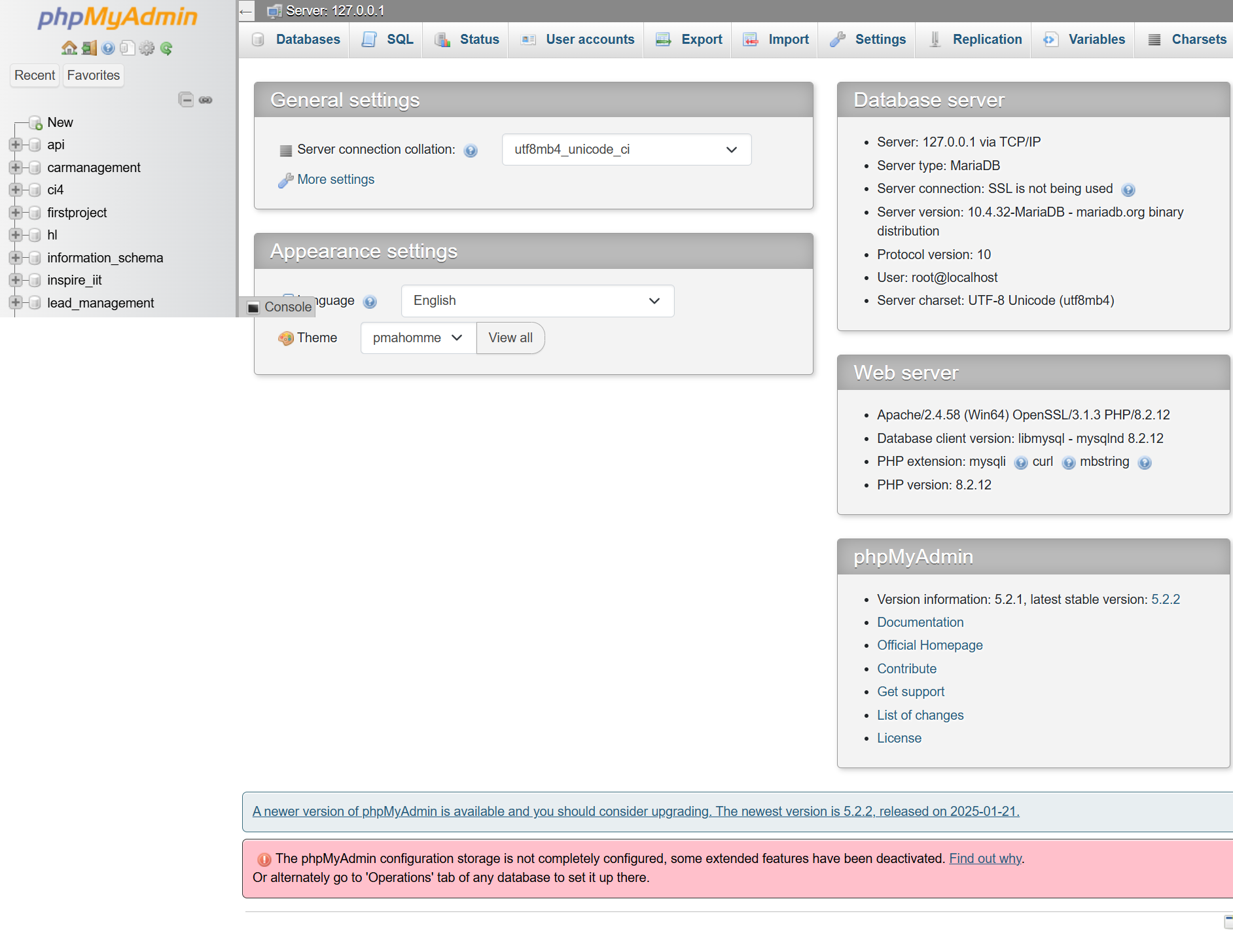Expand the ci4 database node

[x=16, y=190]
